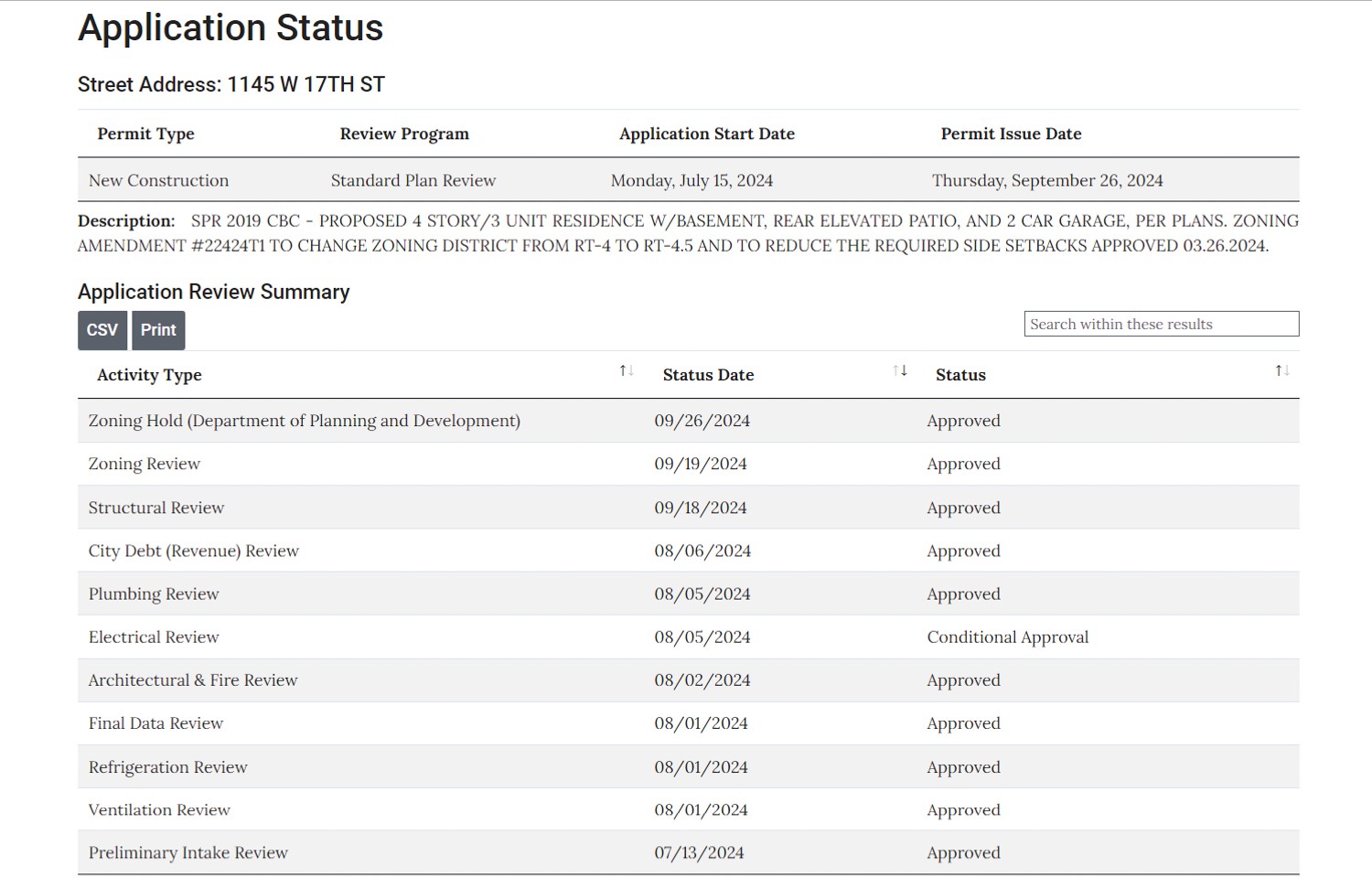The image size is (1372, 888).
Task: Click the New Construction permit type cell
Action: [x=159, y=180]
